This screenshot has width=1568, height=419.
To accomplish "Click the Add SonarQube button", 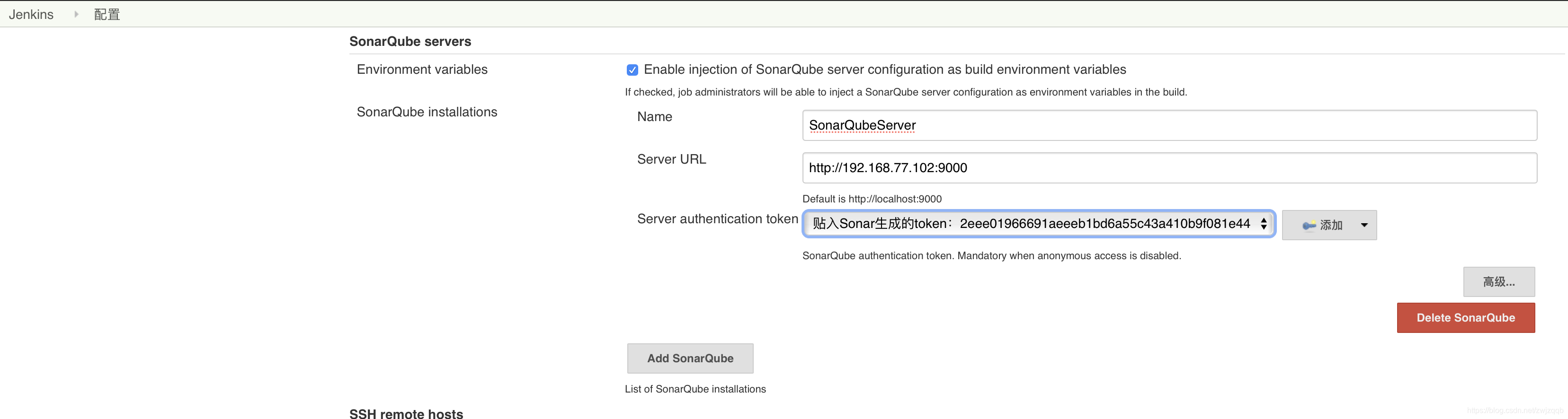I will coord(690,358).
